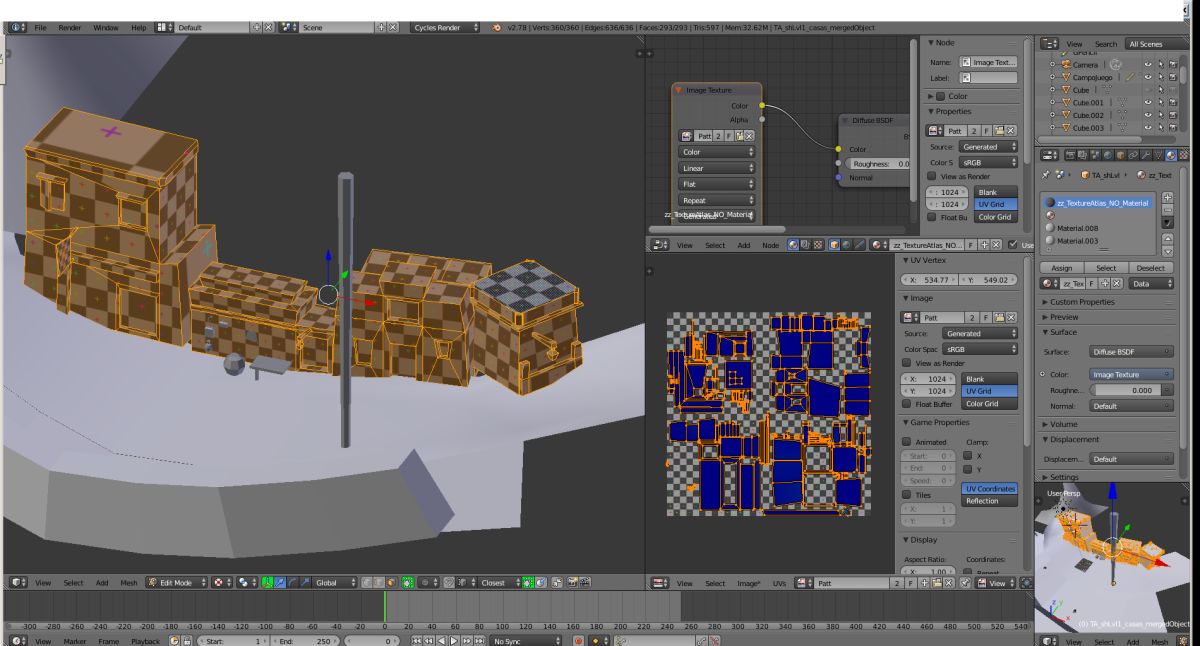Open the UVs menu in UV editor
The image size is (1200, 646).
779,582
